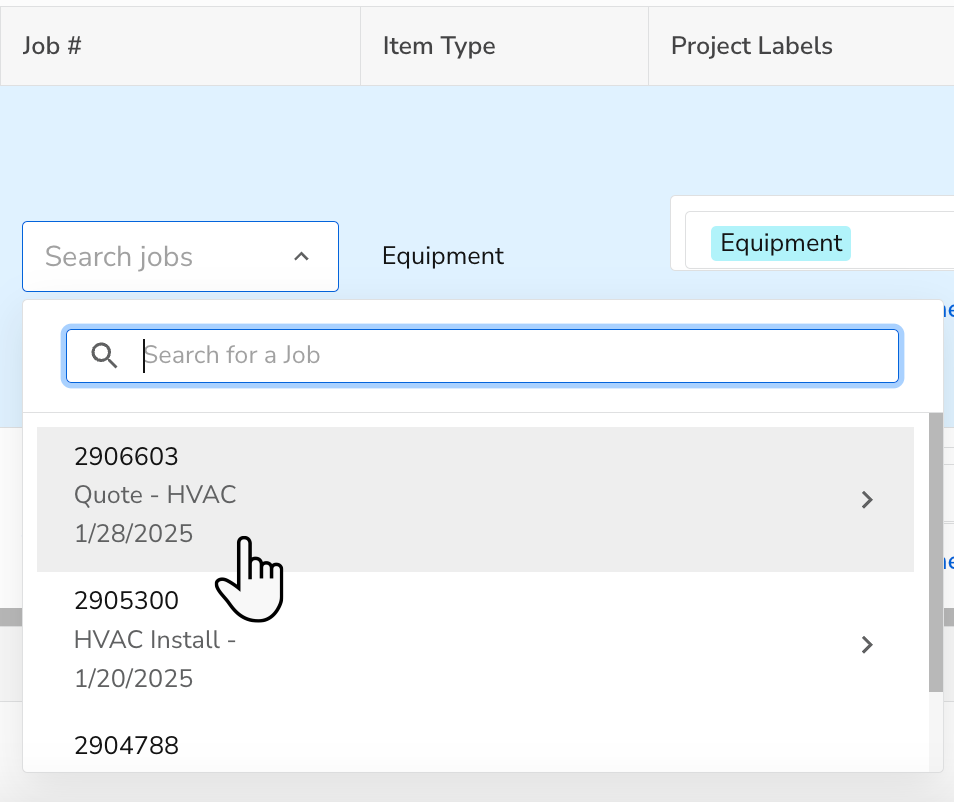Click the upward chevron on Search jobs
This screenshot has width=954, height=802.
click(x=302, y=256)
